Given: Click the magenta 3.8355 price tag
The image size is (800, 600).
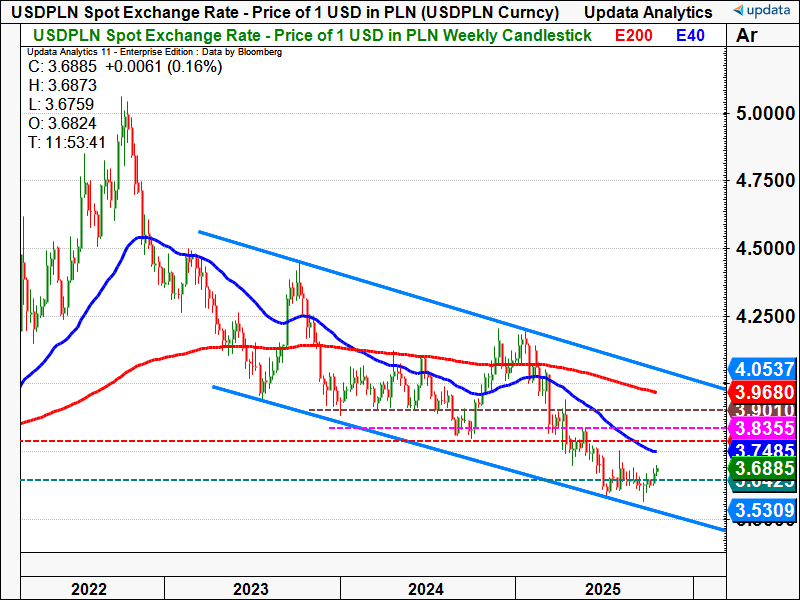Looking at the screenshot, I should point(763,428).
